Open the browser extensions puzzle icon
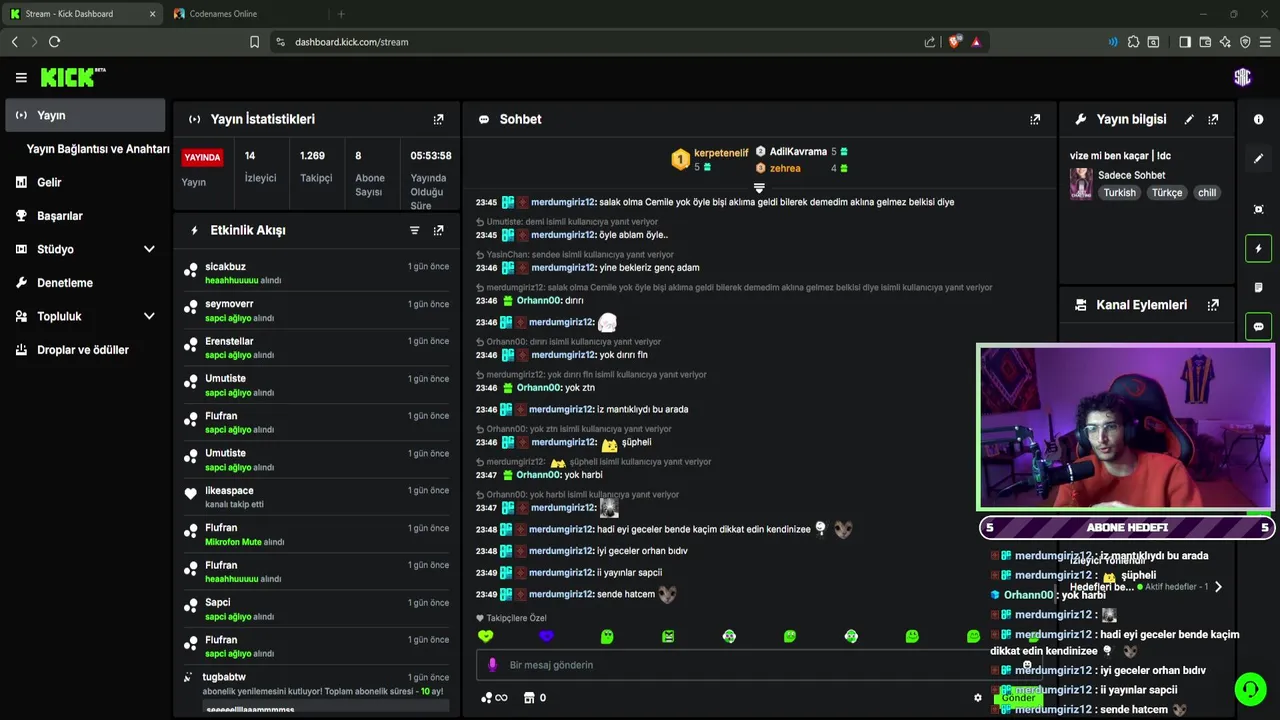Image resolution: width=1280 pixels, height=720 pixels. (x=1133, y=42)
